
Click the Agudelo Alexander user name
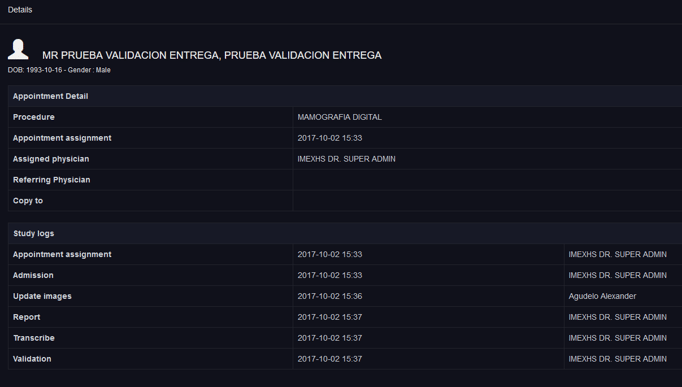tap(602, 296)
